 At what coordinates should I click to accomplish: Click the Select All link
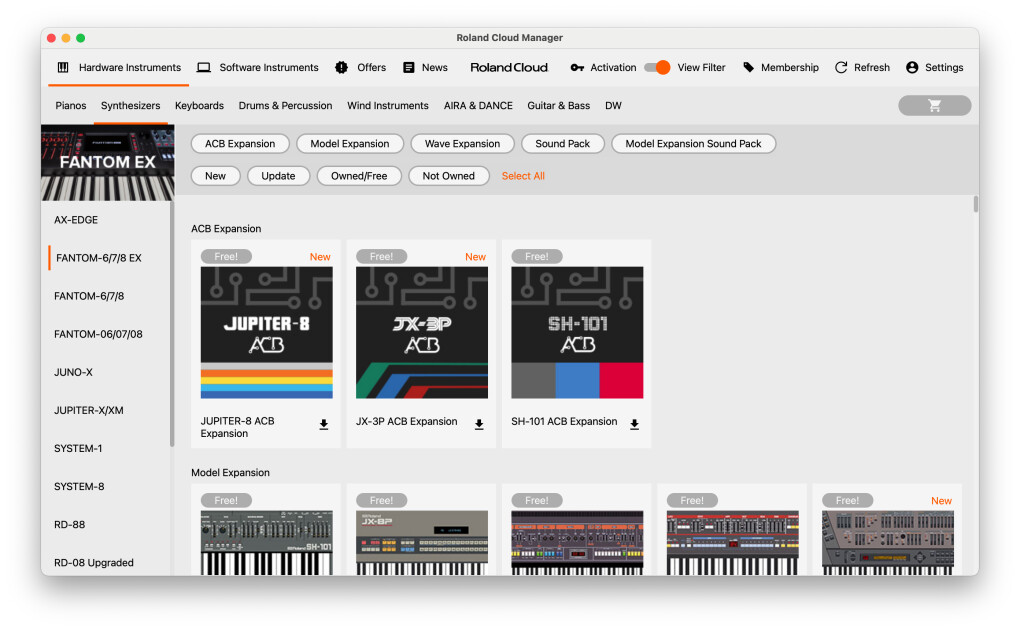pos(523,176)
